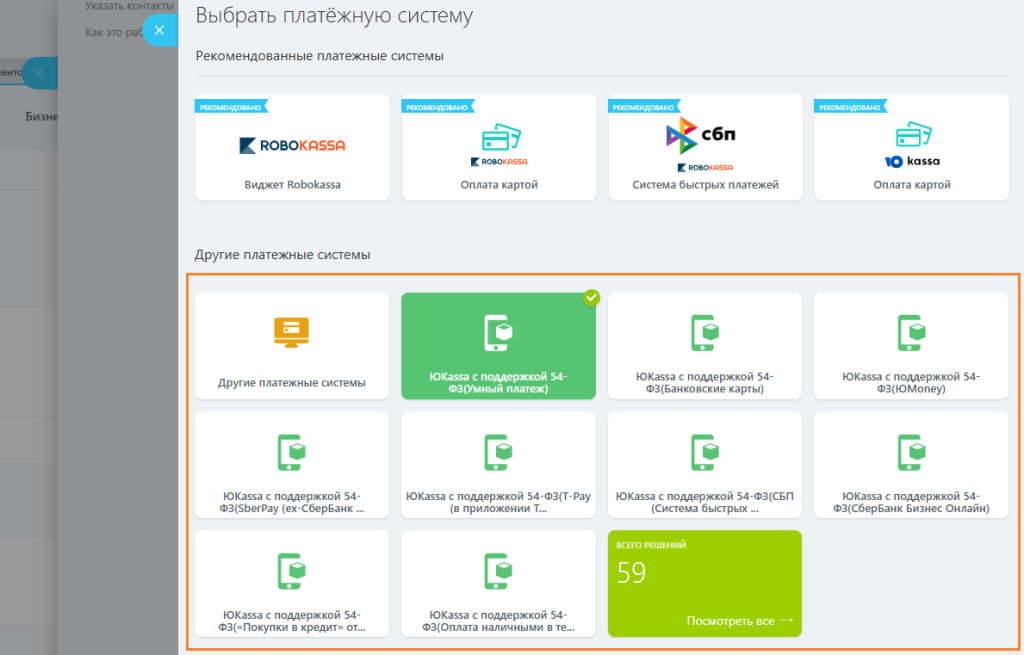This screenshot has width=1024, height=655.
Task: Click the phone icon on the ЮKassa 54-ФЗ(СБП) tile
Action: click(x=705, y=453)
